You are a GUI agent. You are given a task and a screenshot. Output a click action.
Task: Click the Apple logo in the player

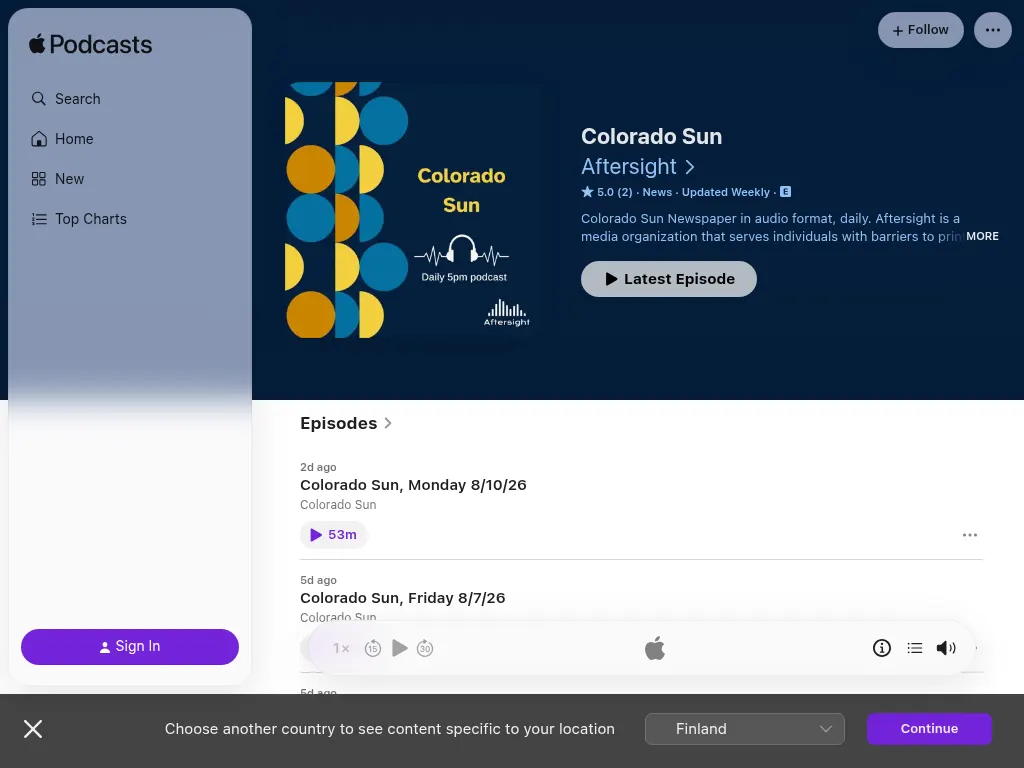pos(654,648)
